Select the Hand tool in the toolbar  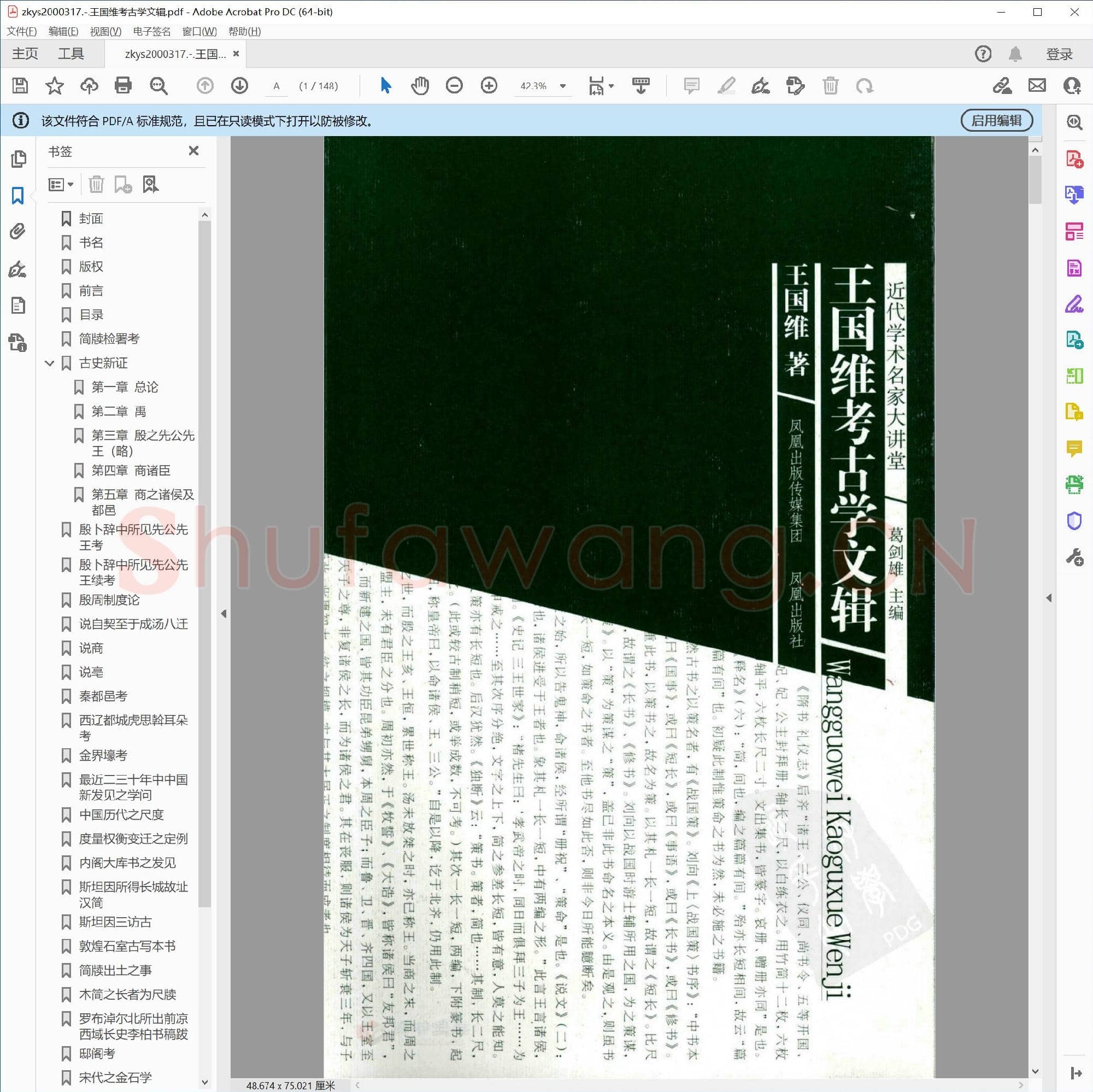pyautogui.click(x=420, y=86)
